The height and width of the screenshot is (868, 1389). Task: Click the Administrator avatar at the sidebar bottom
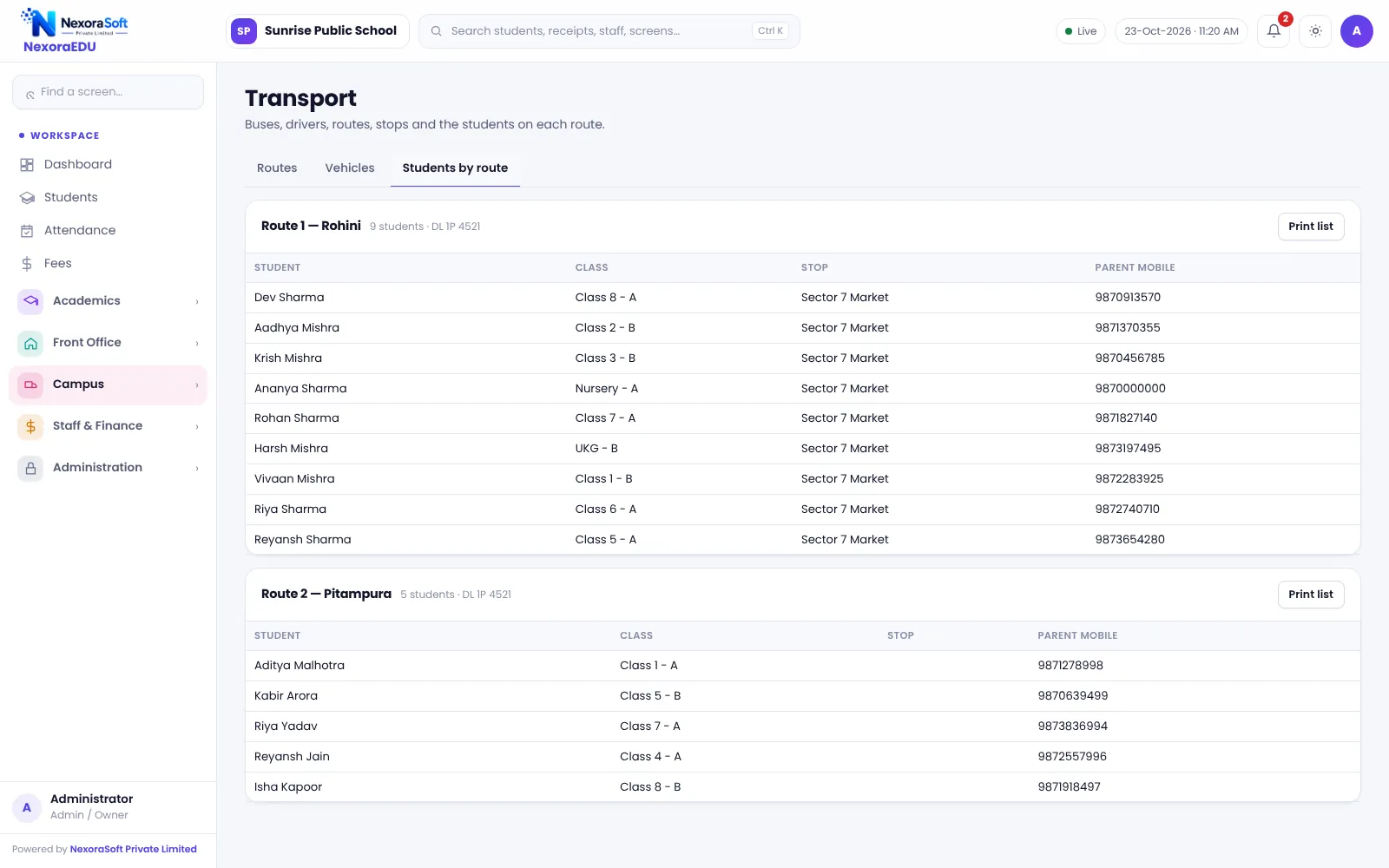click(27, 807)
